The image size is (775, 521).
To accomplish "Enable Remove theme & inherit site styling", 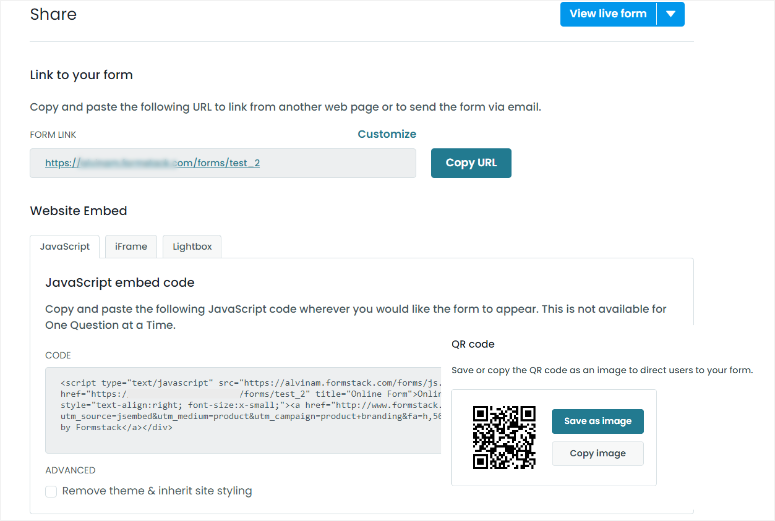I will (51, 492).
